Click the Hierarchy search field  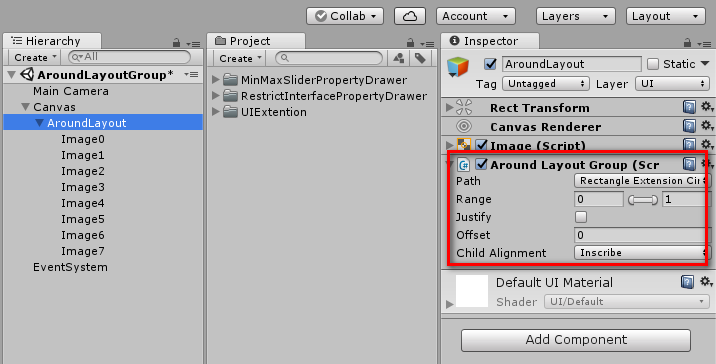point(129,57)
